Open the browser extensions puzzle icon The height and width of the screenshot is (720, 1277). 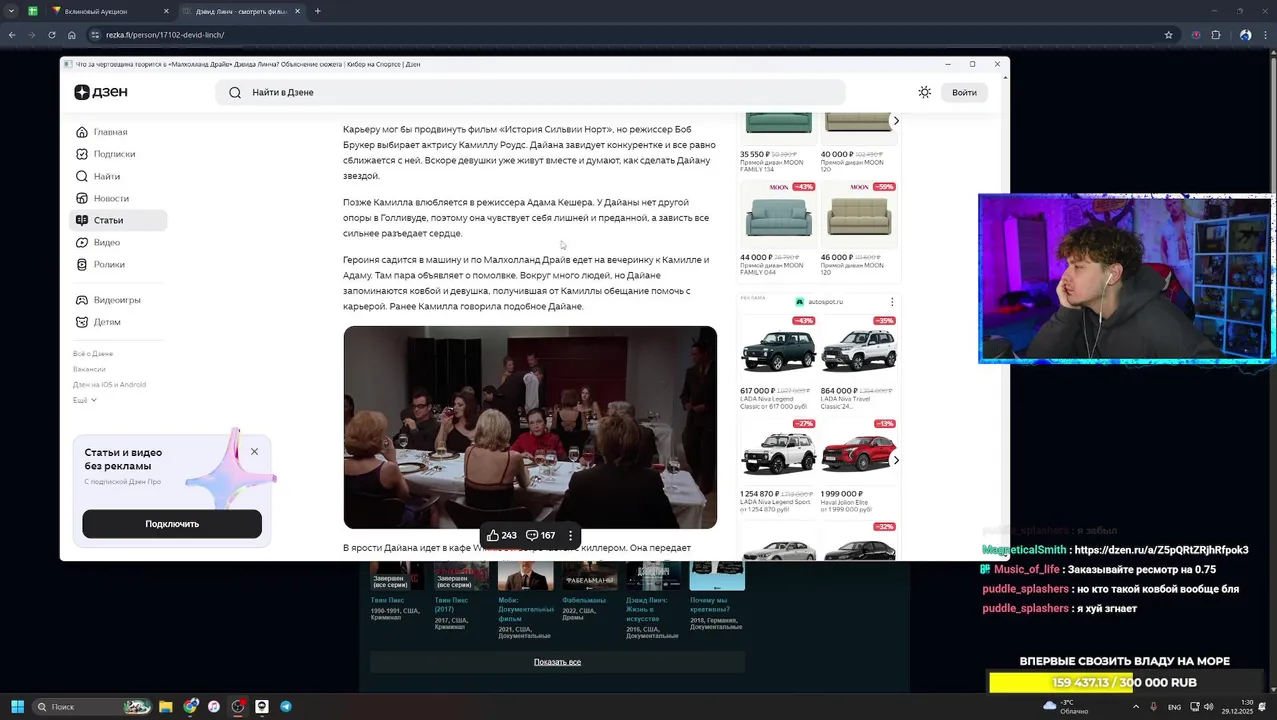tap(1216, 35)
